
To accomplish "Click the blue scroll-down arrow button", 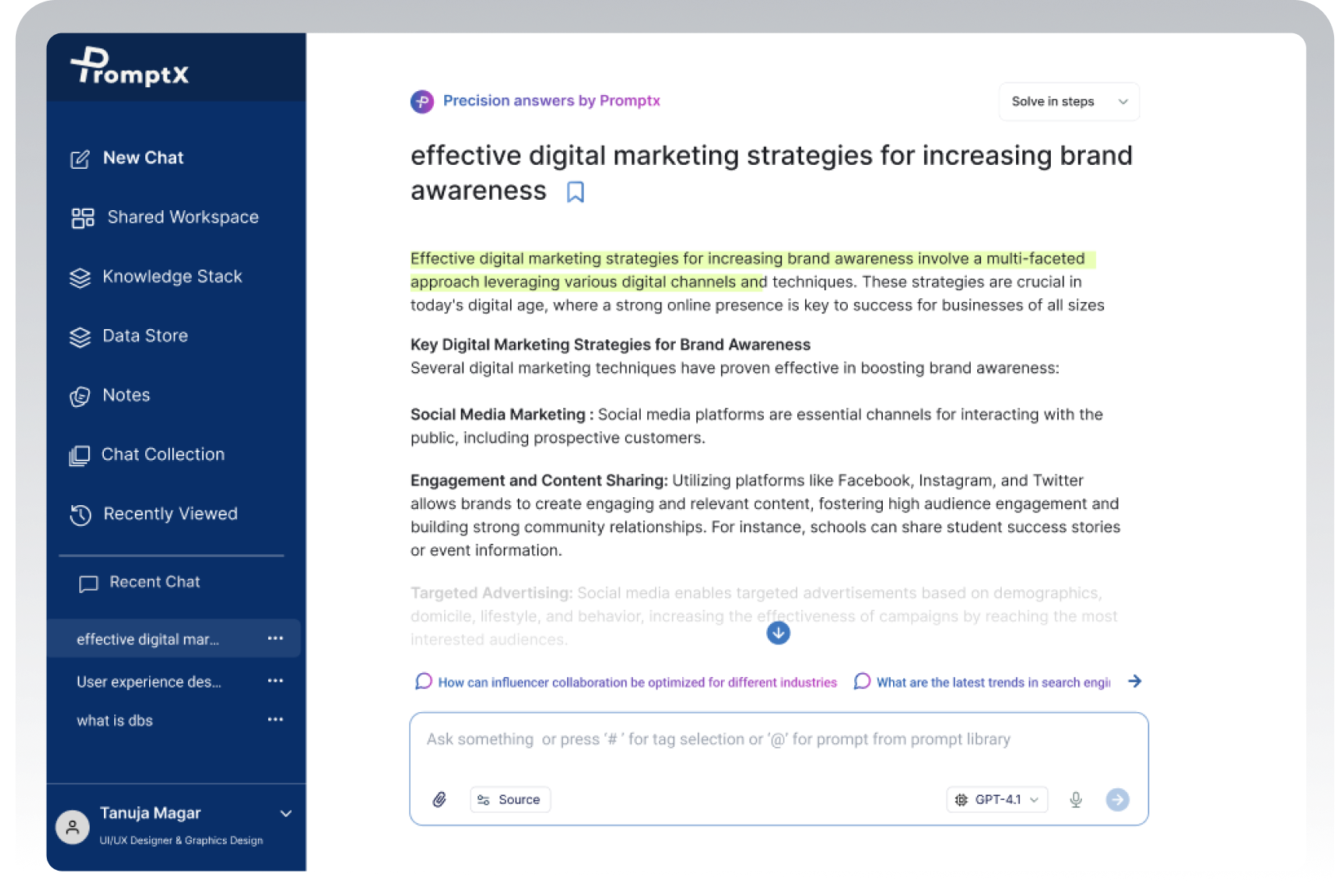I will 778,633.
